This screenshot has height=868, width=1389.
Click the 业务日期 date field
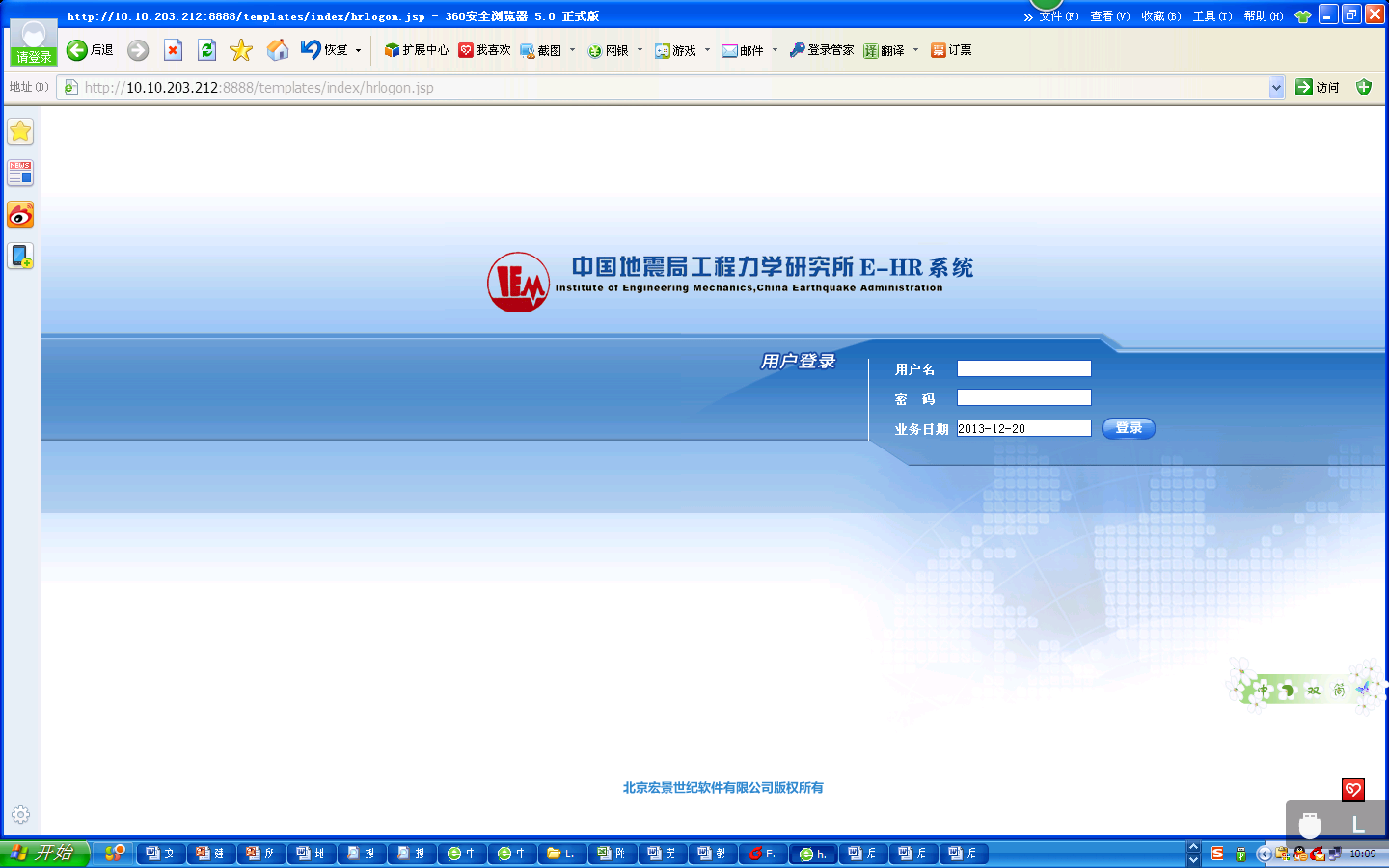click(1024, 428)
